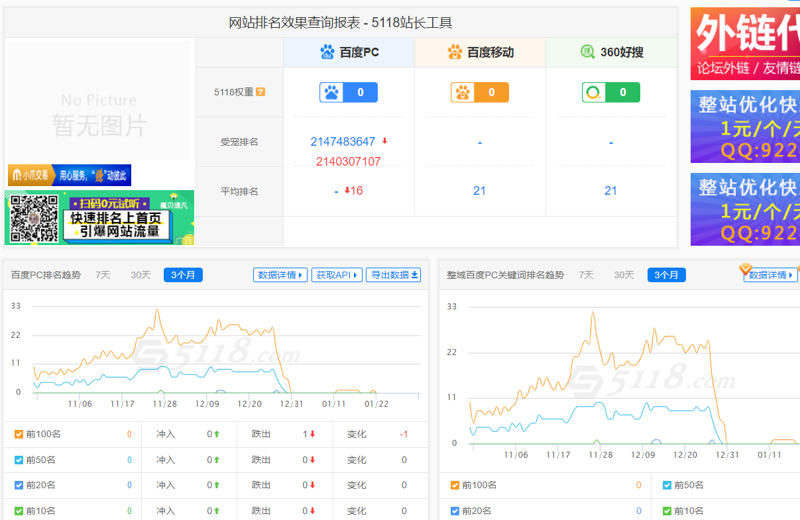The image size is (800, 520).
Task: Click the red 外链 ad banner
Action: click(745, 43)
